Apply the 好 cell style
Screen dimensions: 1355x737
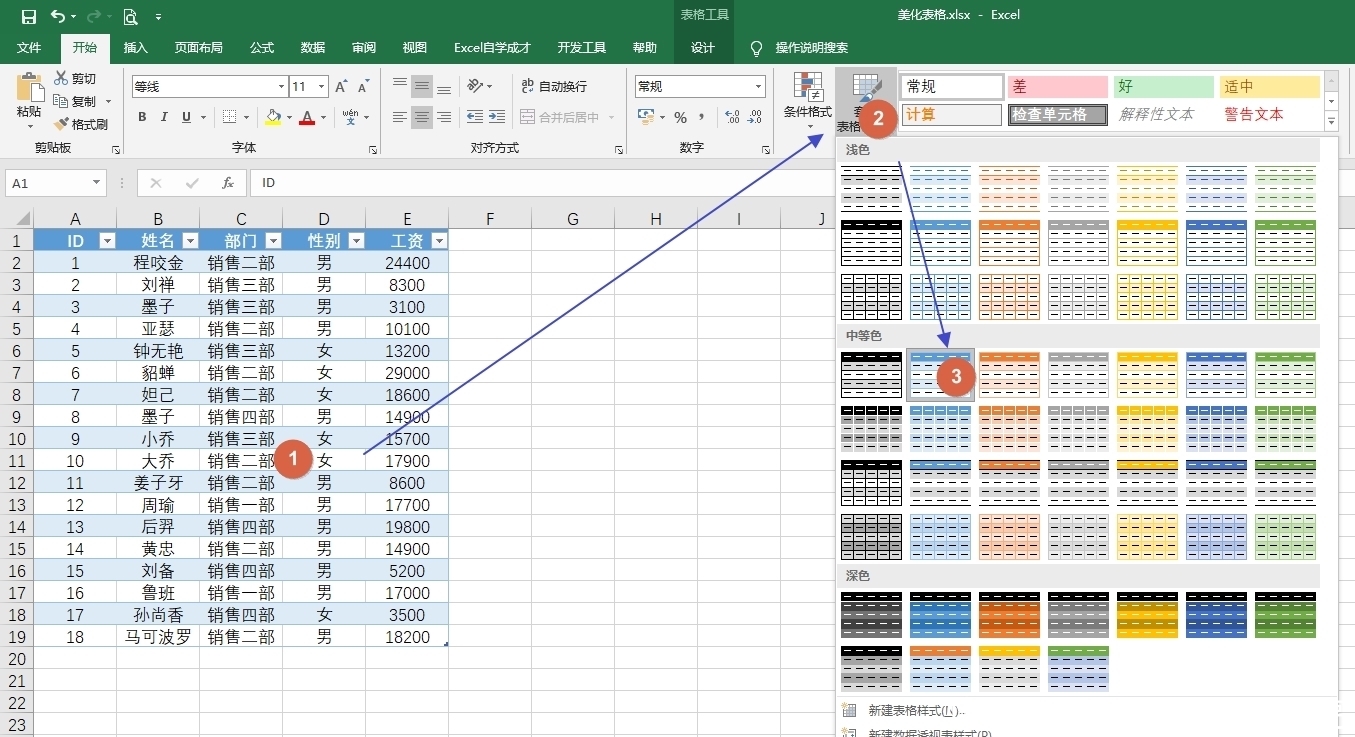point(1162,86)
